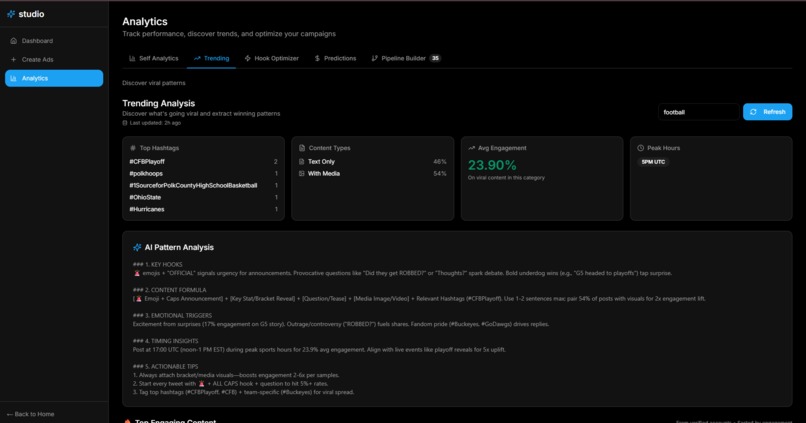Click the Text Only file icon

pyautogui.click(x=302, y=161)
